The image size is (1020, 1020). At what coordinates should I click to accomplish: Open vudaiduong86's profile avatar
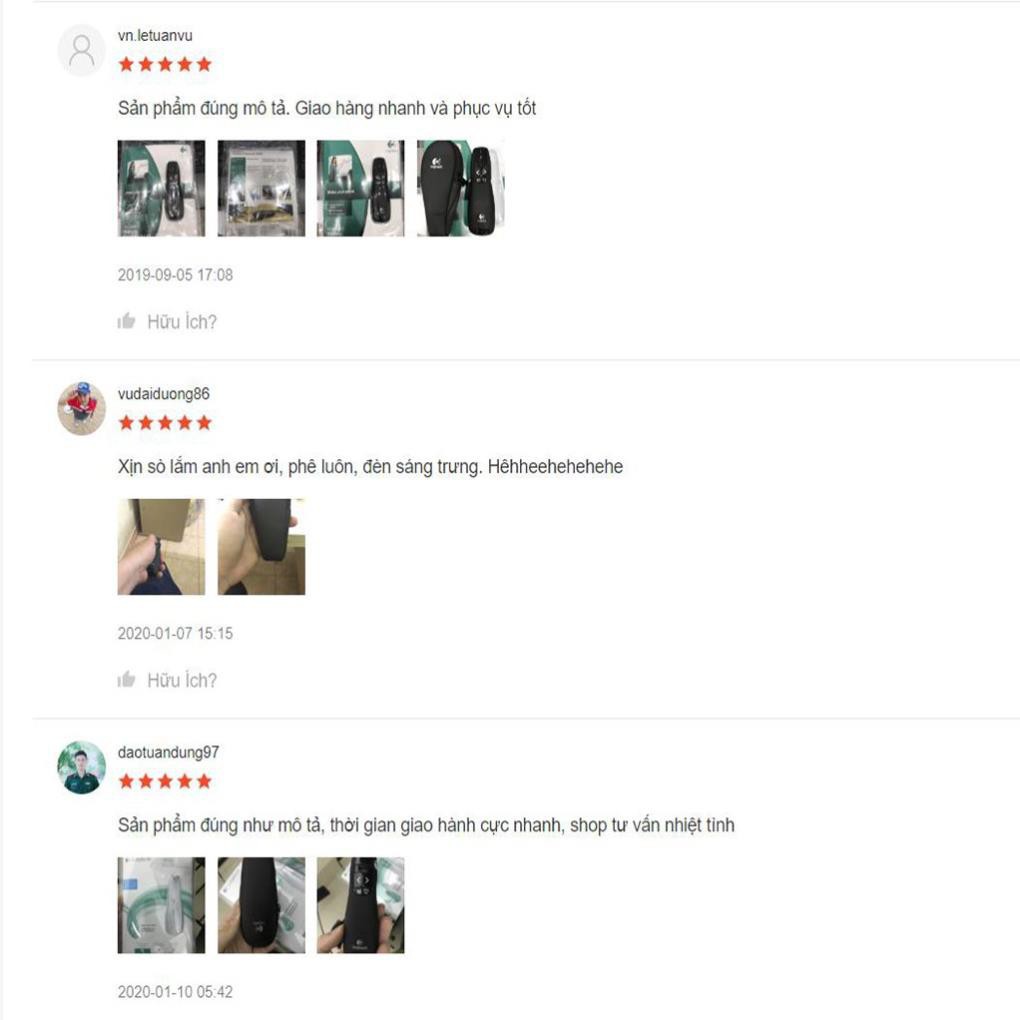[81, 409]
